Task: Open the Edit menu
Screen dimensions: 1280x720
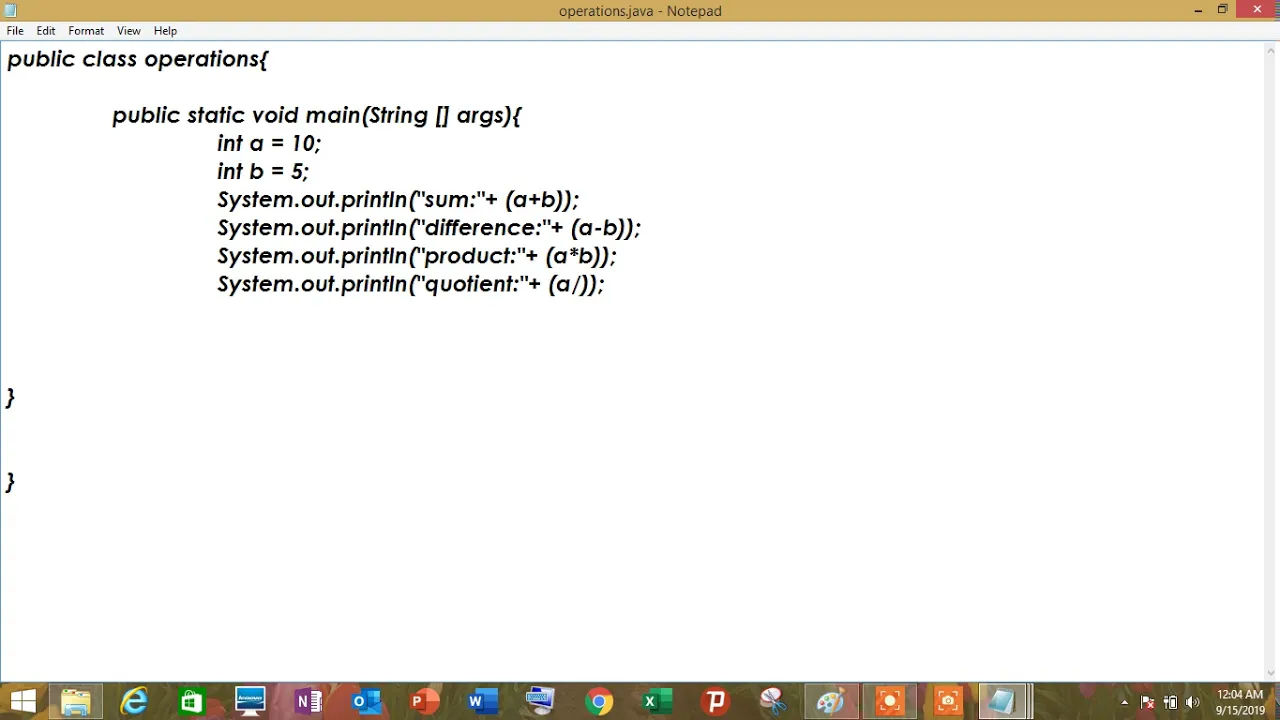Action: [x=46, y=31]
